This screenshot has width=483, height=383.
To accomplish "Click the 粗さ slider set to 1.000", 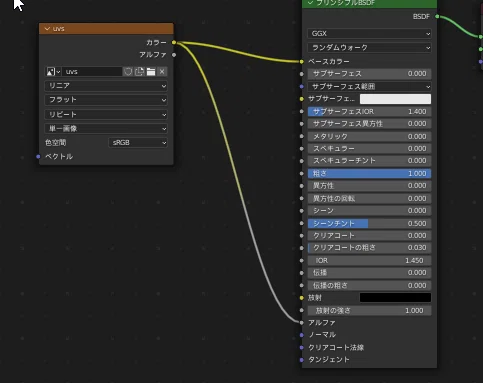I will [369, 173].
